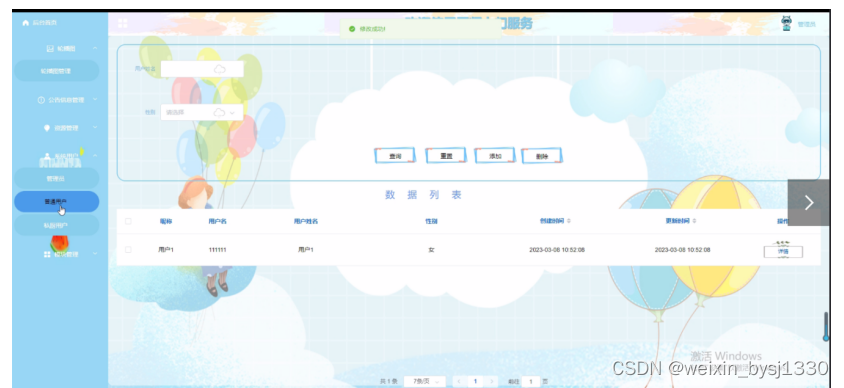844x388 pixels.
Task: Click the person icon beside 系统用户
Action: click(47, 156)
